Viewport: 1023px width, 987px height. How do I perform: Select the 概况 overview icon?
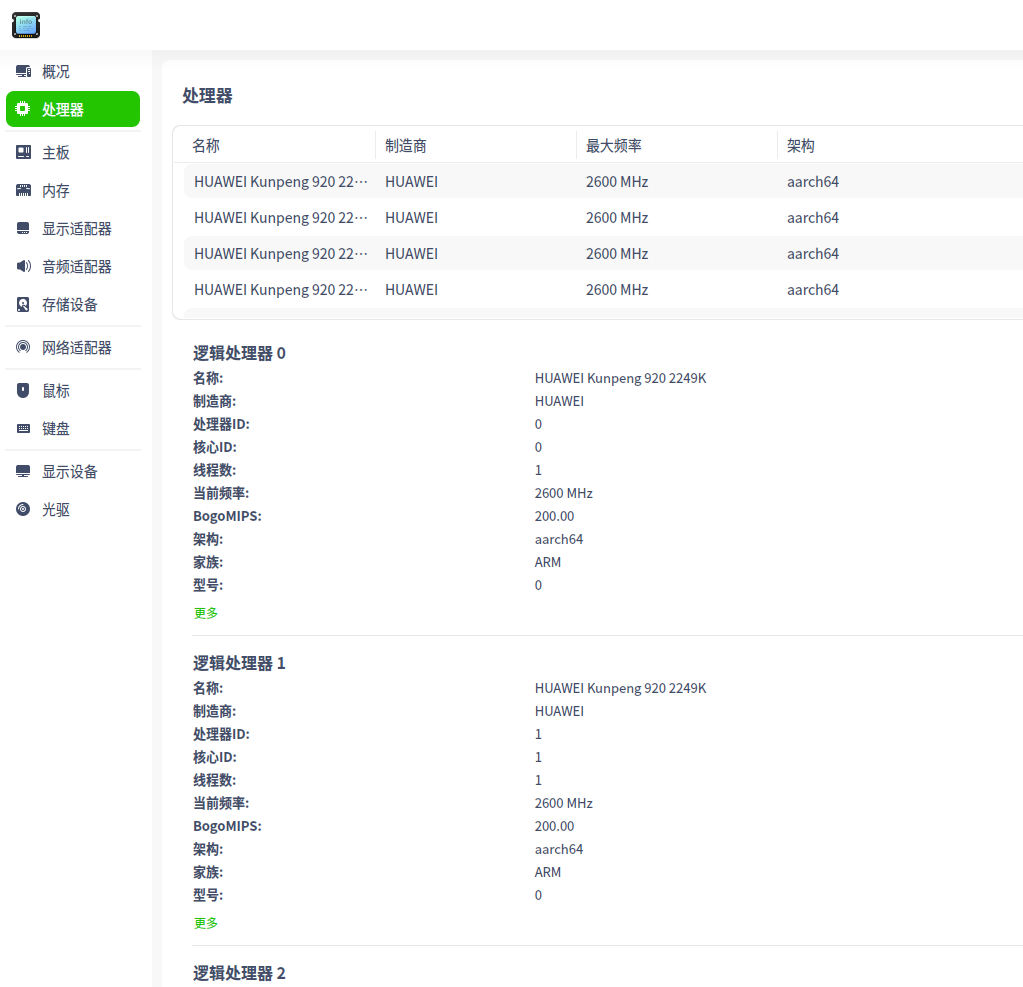[23, 71]
